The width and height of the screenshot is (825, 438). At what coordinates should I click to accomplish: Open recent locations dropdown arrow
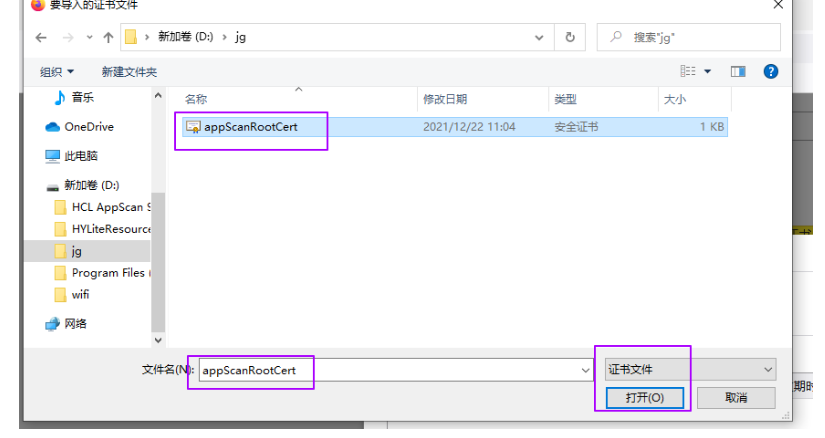tap(89, 37)
